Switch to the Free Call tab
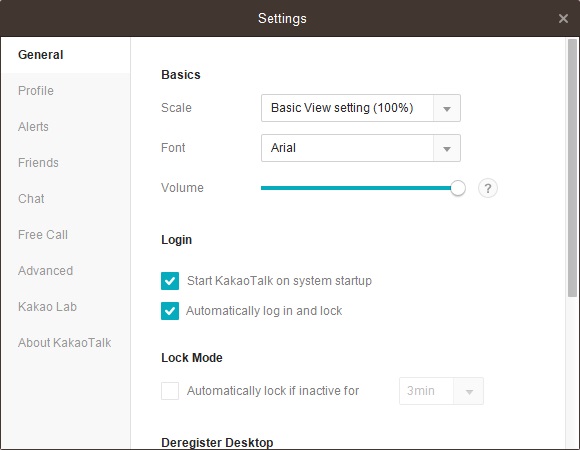Viewport: 580px width, 450px height. click(x=65, y=235)
